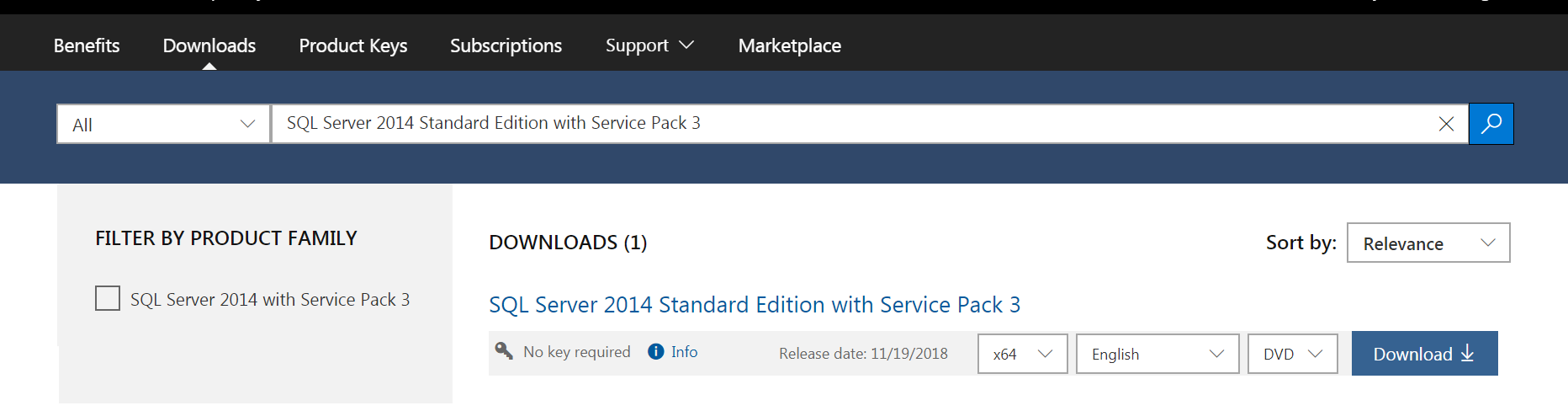Open SQL Server 2014 Standard Edition result link
This screenshot has height=411, width=1568.
755,304
